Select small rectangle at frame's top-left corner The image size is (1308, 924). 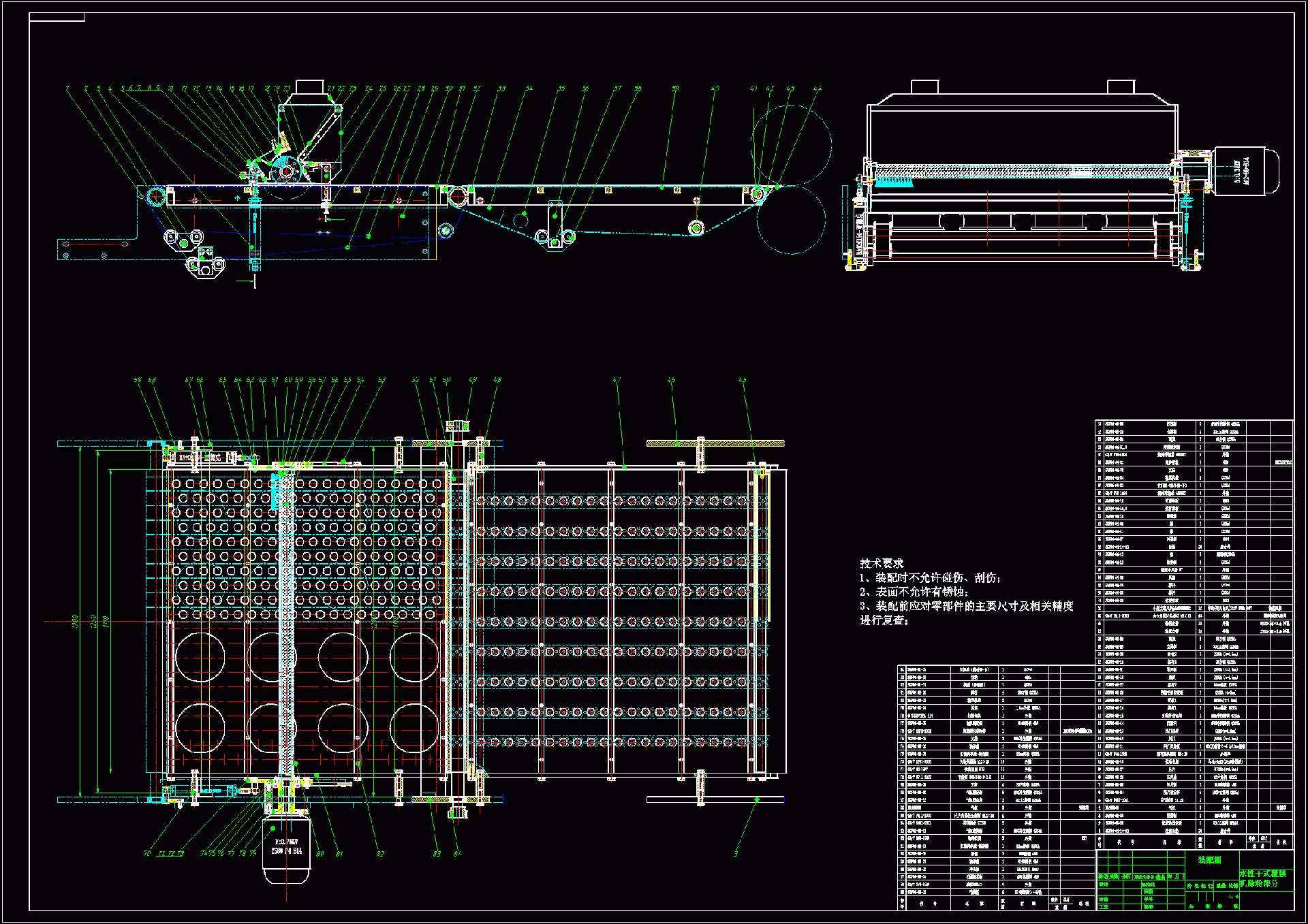[57, 17]
